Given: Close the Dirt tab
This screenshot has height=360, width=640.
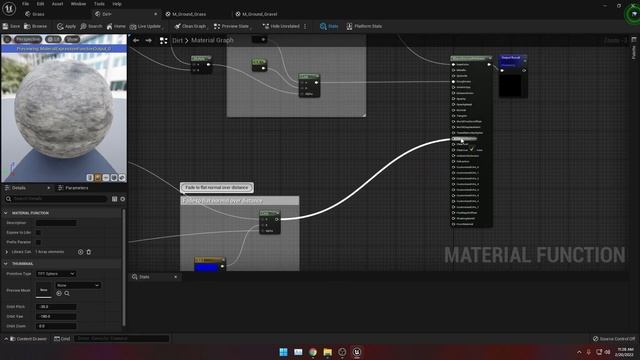Looking at the screenshot, I should click(156, 14).
